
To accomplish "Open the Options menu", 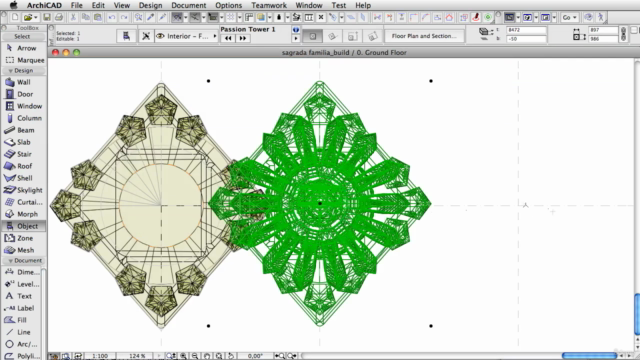I will tap(229, 5).
